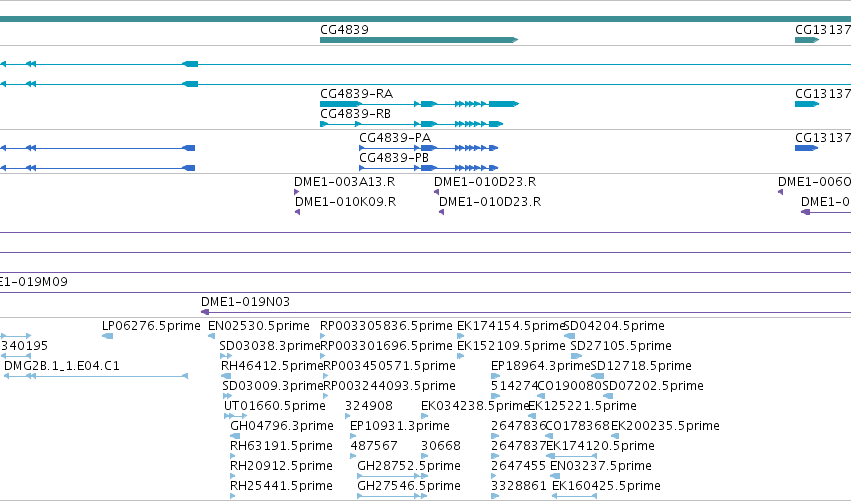Select the UT01660.5prime EST label

(275, 407)
